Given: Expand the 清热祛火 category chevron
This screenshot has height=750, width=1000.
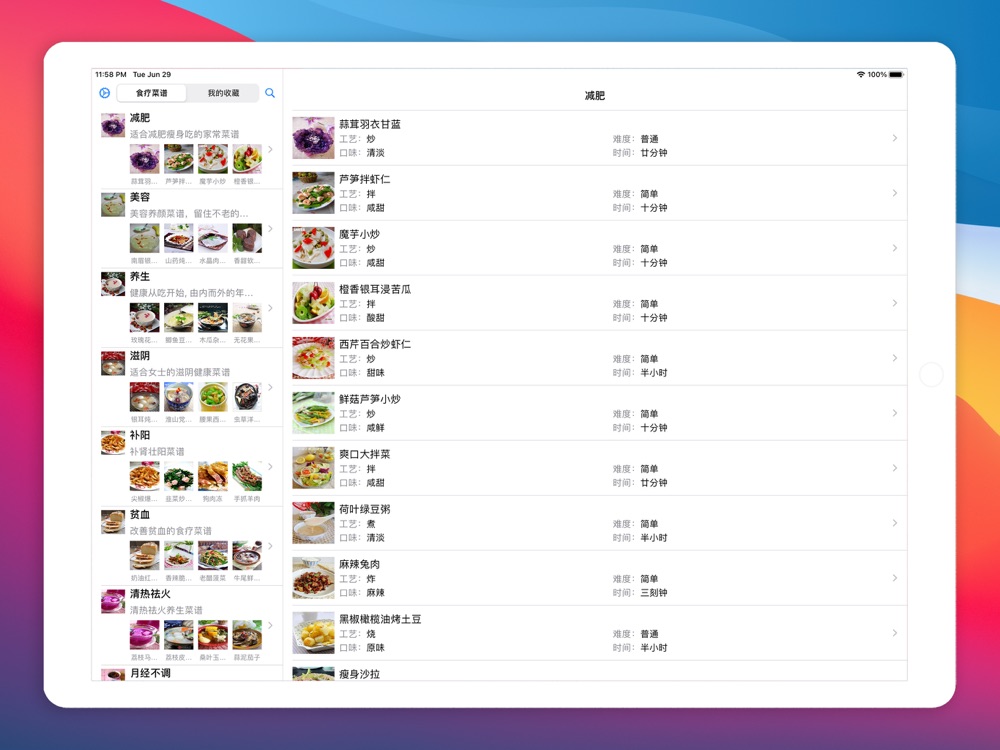Looking at the screenshot, I should pos(270,625).
